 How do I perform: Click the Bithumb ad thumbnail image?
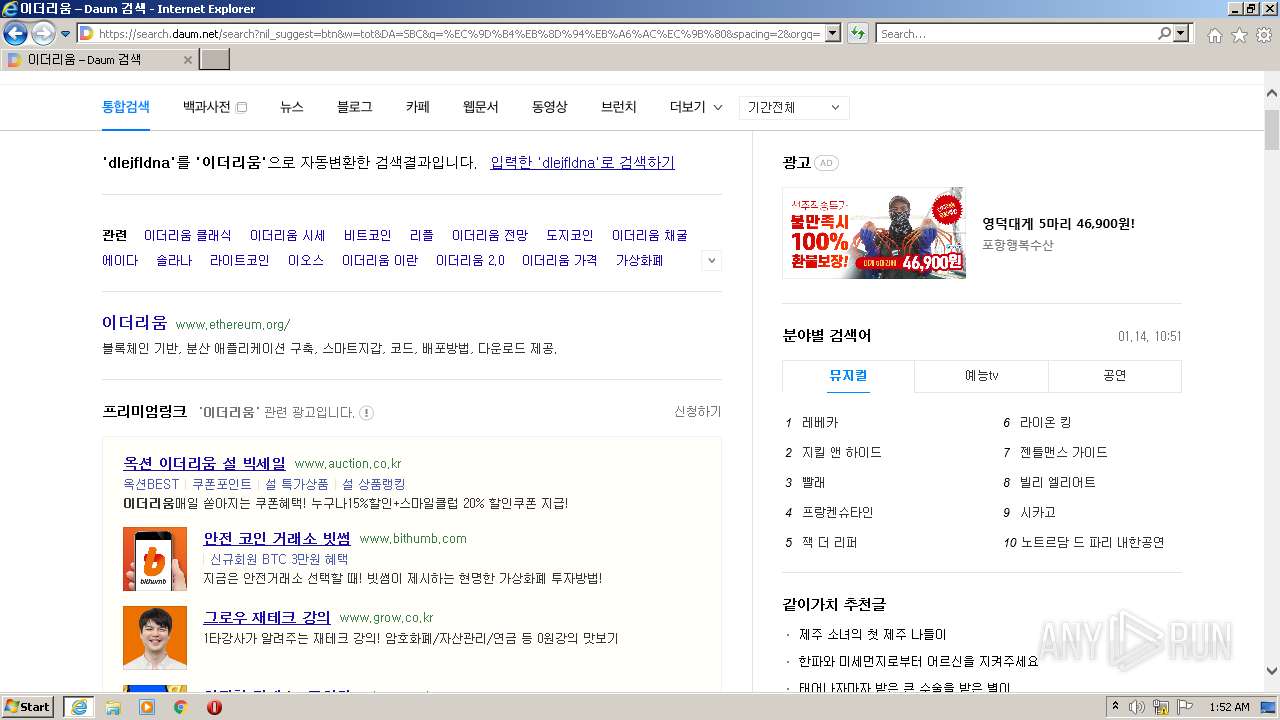tap(155, 559)
